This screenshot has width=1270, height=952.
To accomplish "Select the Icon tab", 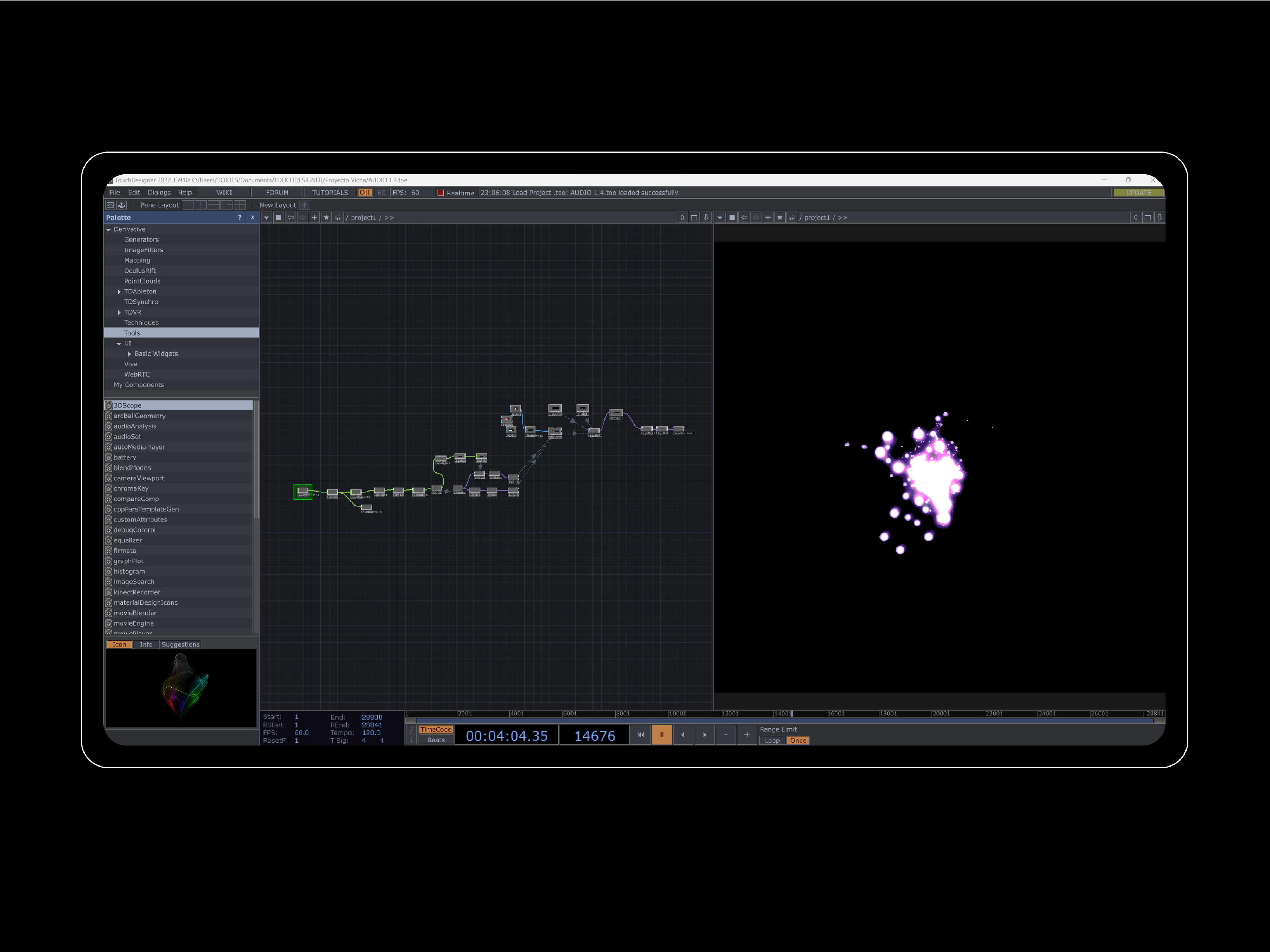I will click(x=119, y=644).
